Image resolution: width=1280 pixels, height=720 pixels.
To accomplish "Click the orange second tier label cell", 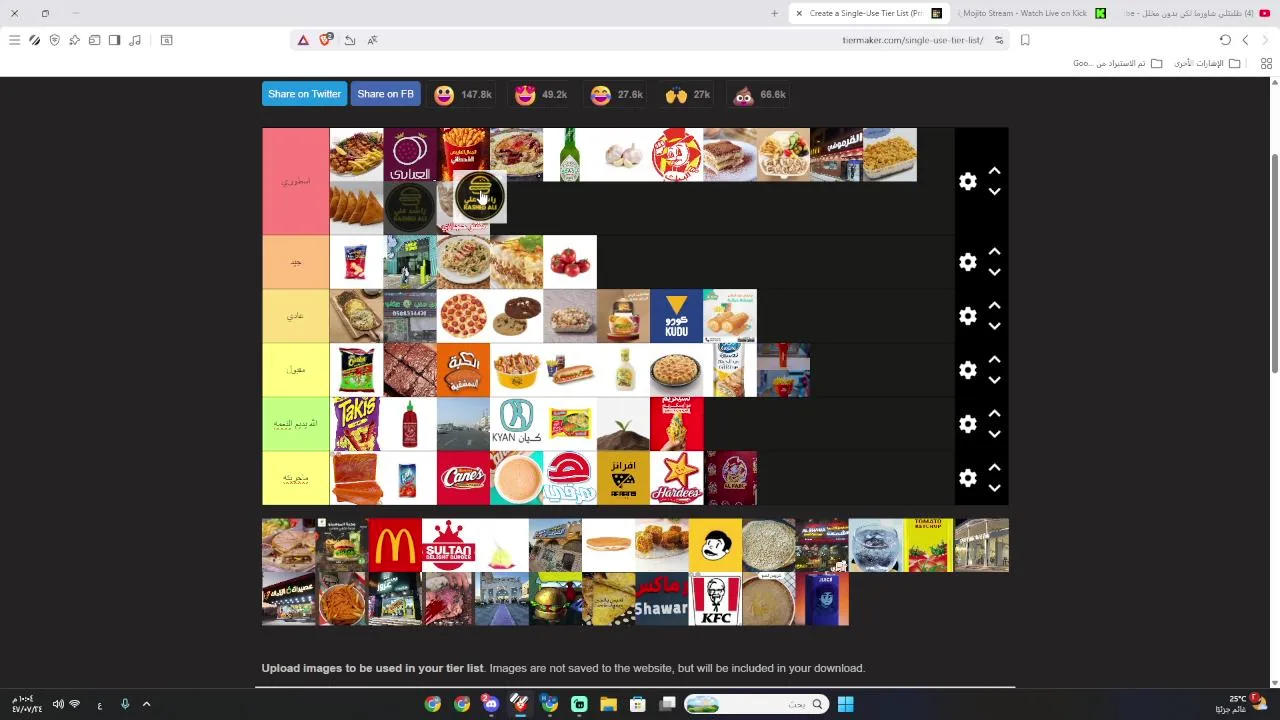I will click(295, 262).
